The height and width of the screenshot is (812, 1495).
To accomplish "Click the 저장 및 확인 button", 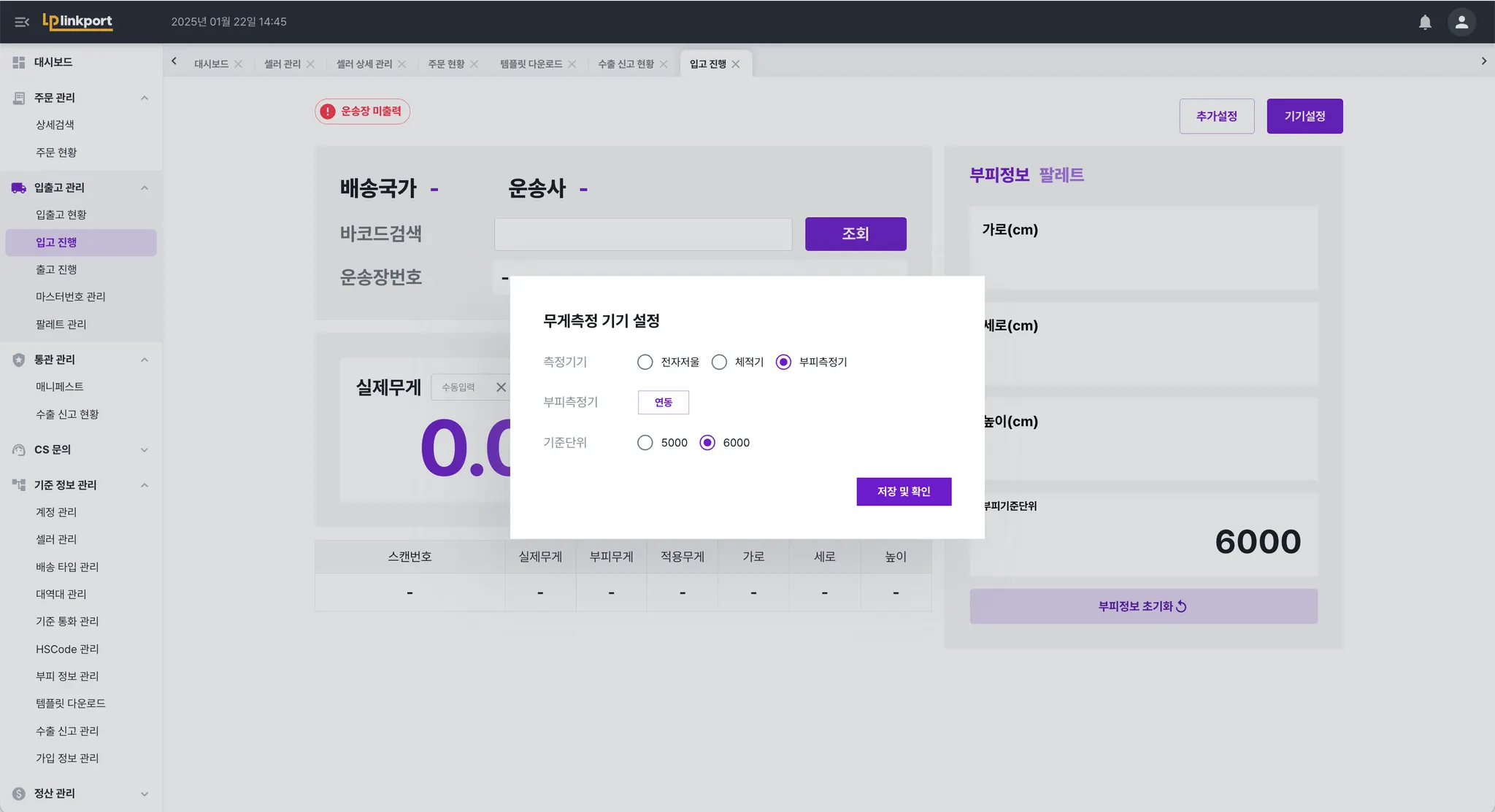I will 904,492.
